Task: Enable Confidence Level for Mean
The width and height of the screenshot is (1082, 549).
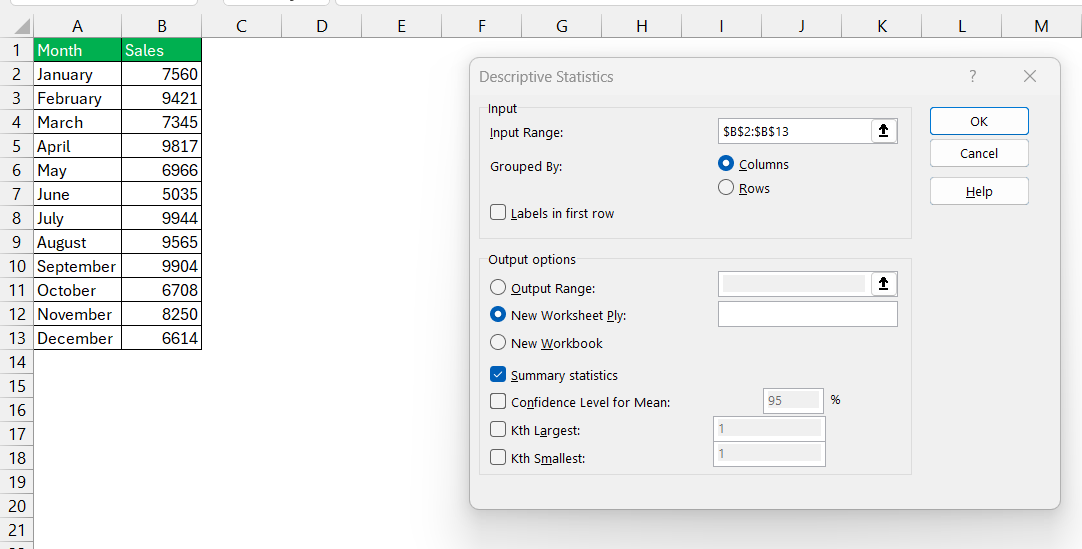Action: pyautogui.click(x=498, y=401)
